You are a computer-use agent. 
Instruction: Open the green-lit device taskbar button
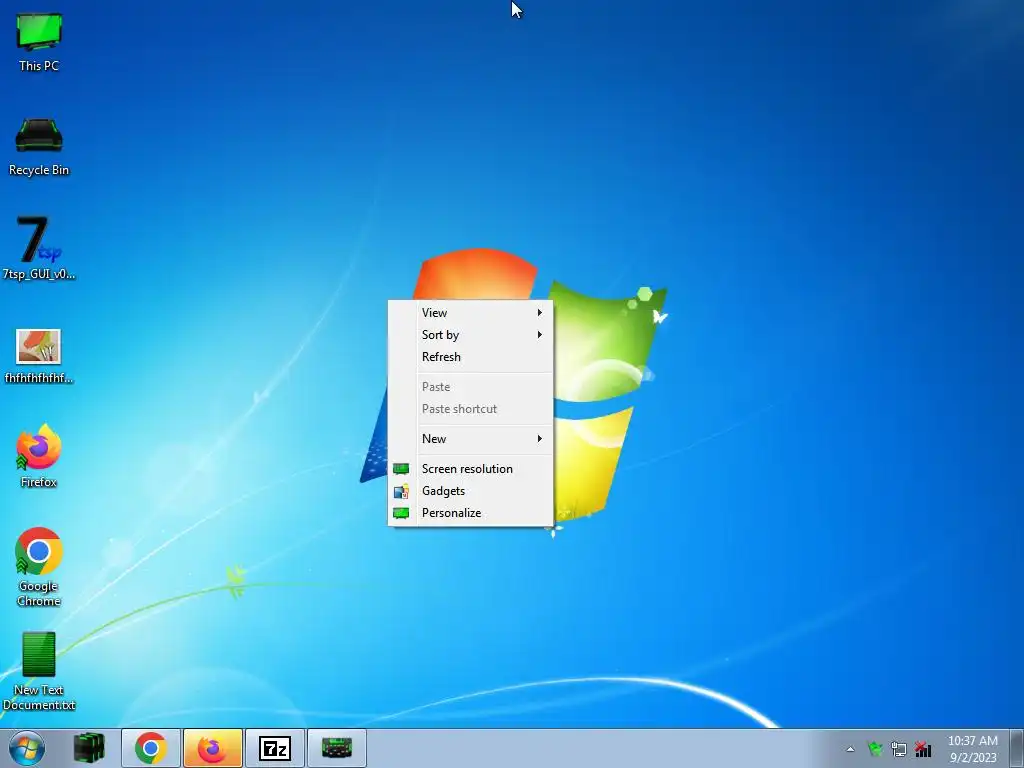[336, 748]
